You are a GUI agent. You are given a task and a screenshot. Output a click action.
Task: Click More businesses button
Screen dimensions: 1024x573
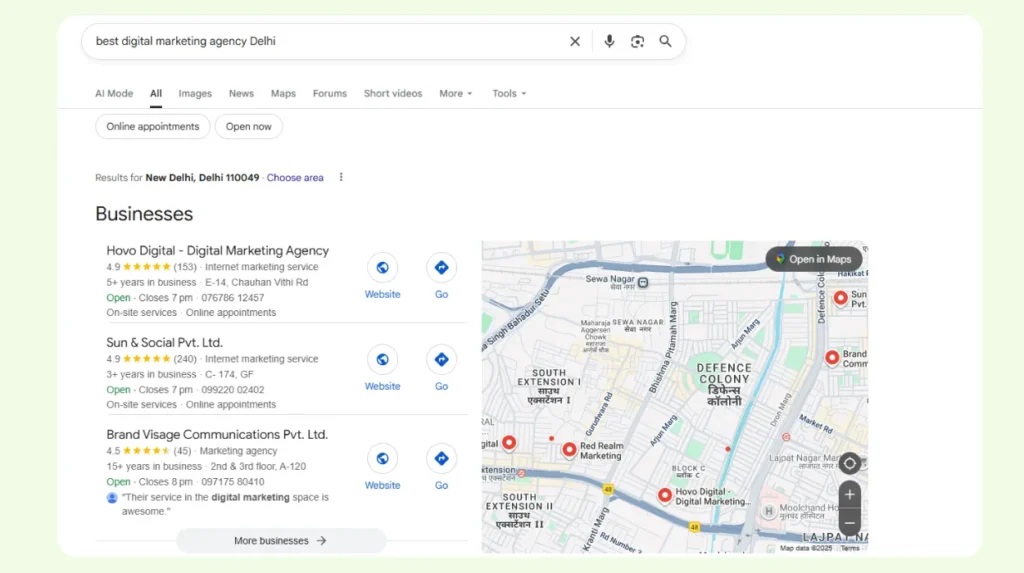pos(281,540)
